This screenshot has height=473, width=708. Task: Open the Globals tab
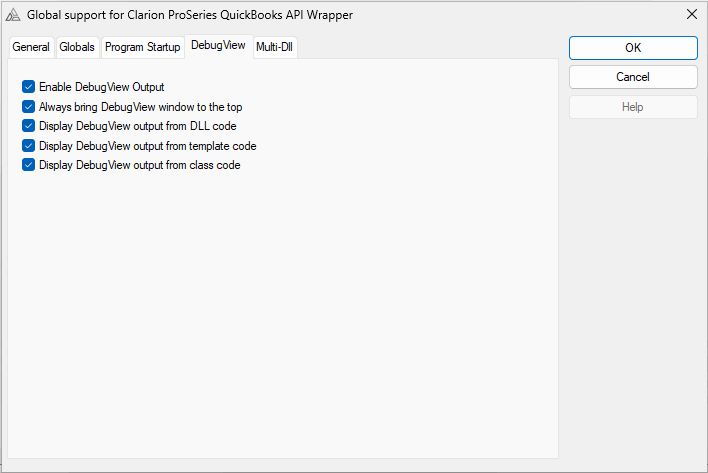[x=77, y=47]
